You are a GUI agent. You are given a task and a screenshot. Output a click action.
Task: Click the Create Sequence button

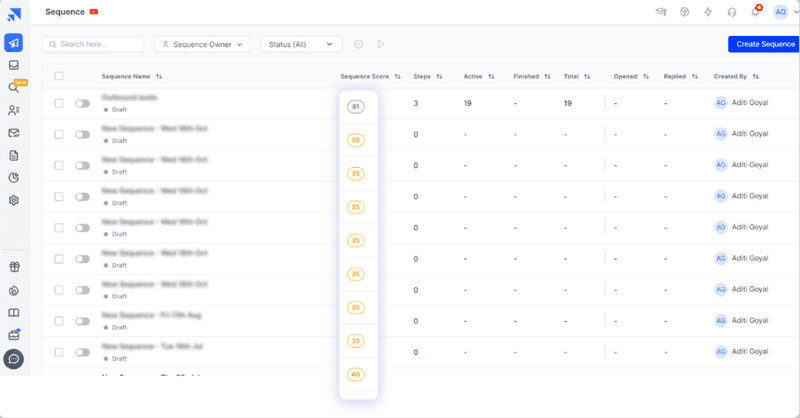point(764,44)
